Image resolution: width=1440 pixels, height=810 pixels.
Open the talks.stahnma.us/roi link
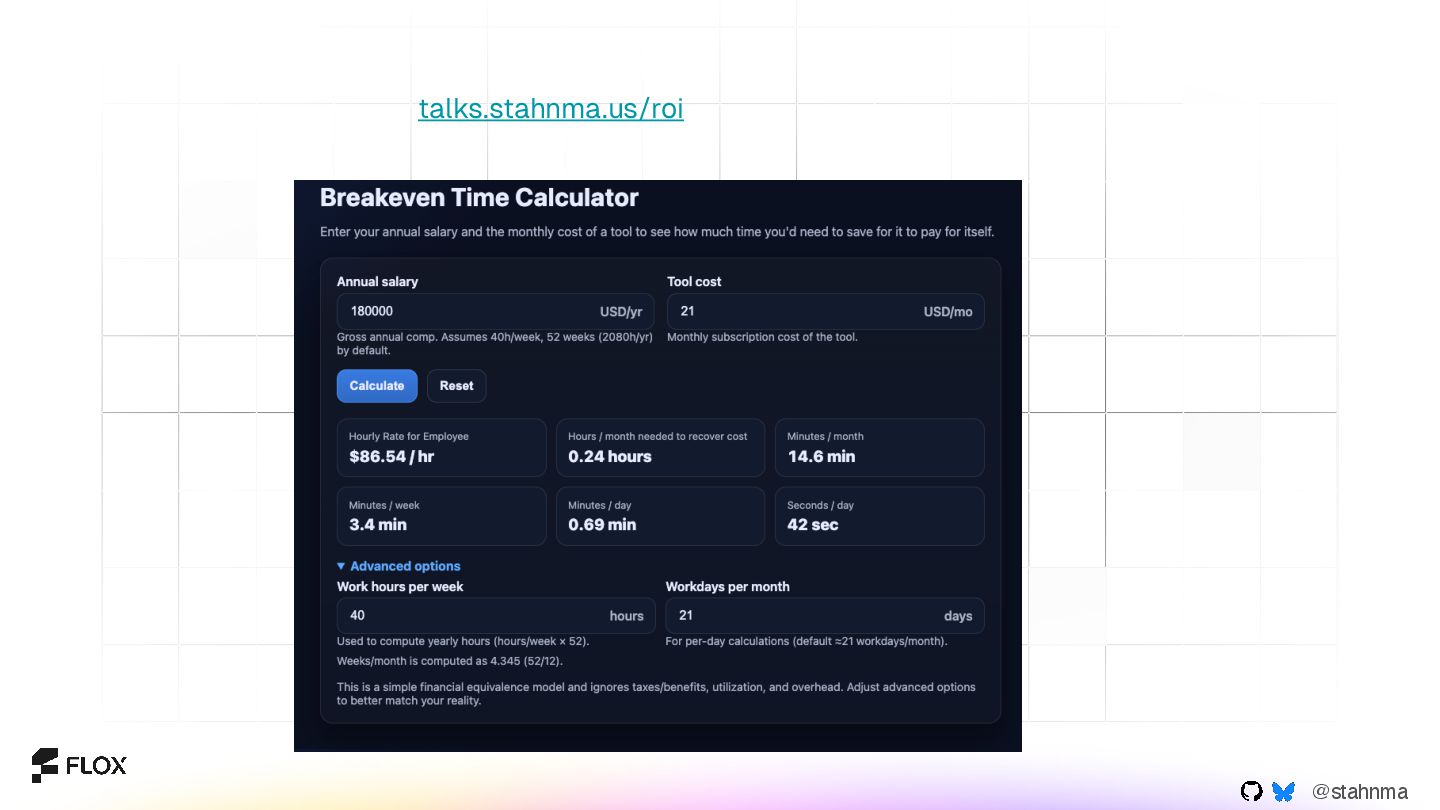click(550, 109)
